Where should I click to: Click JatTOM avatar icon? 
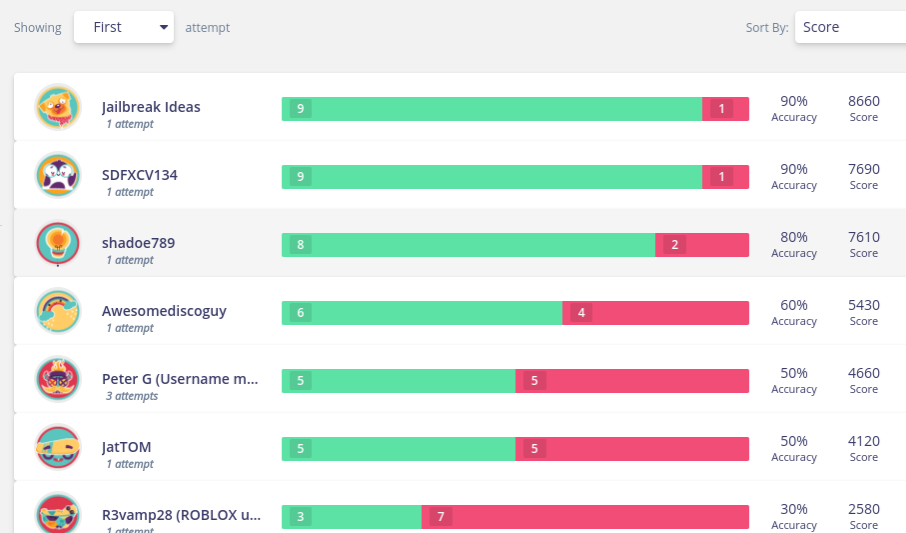58,447
